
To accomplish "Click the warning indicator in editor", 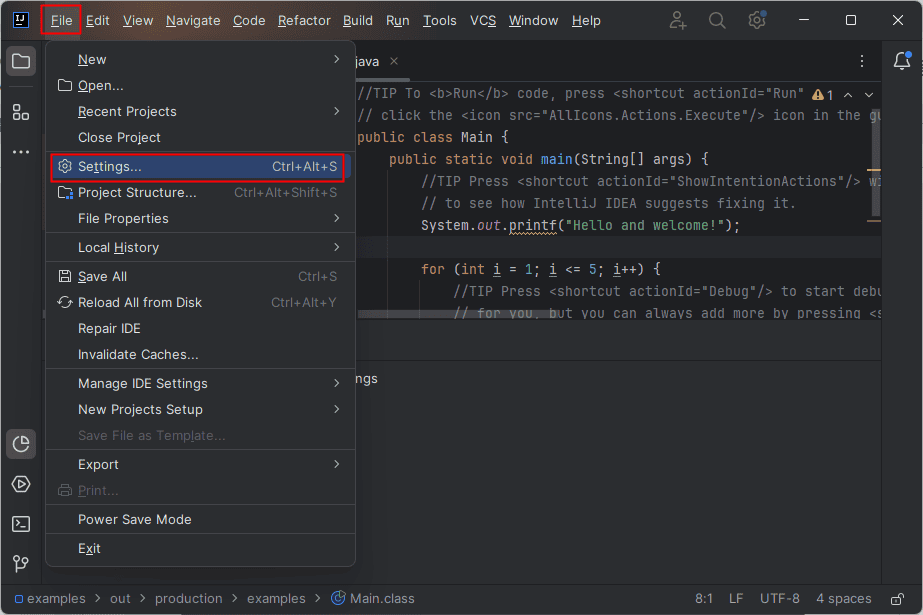I will 822,95.
